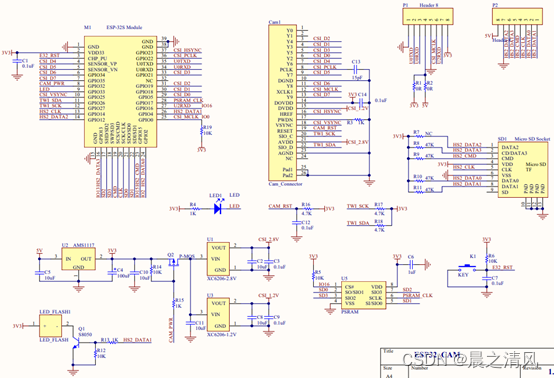
Task: Click the 'Cam_Connector' label text
Action: coord(285,184)
